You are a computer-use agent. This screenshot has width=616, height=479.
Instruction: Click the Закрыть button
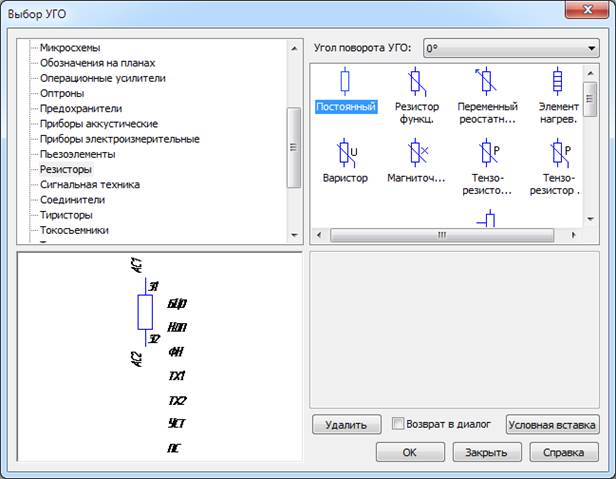(487, 452)
